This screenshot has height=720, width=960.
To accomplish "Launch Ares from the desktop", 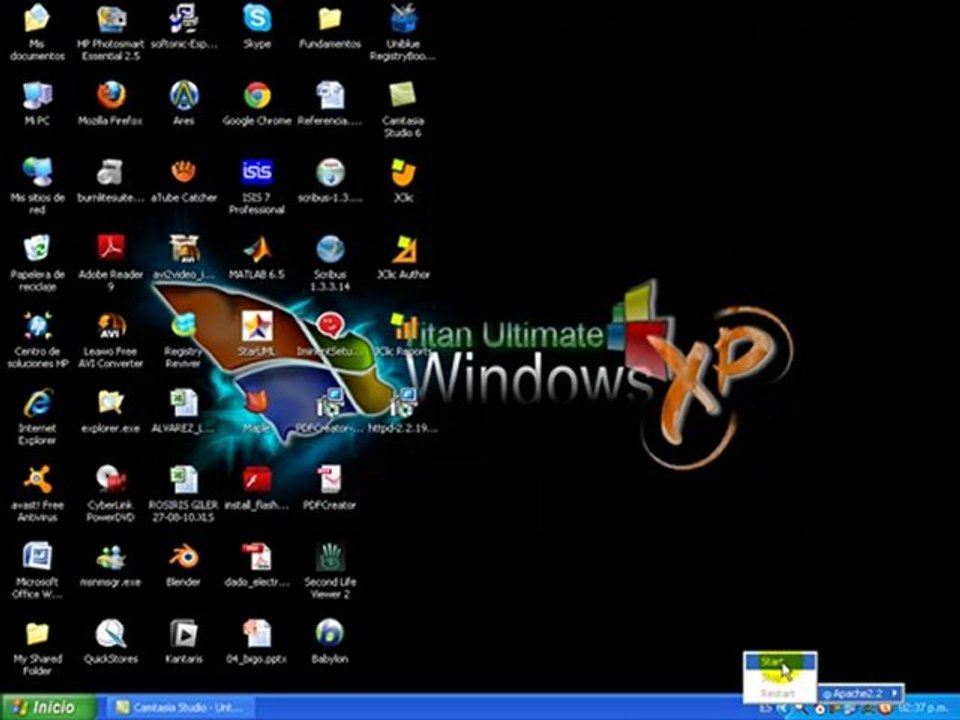I will click(x=184, y=103).
